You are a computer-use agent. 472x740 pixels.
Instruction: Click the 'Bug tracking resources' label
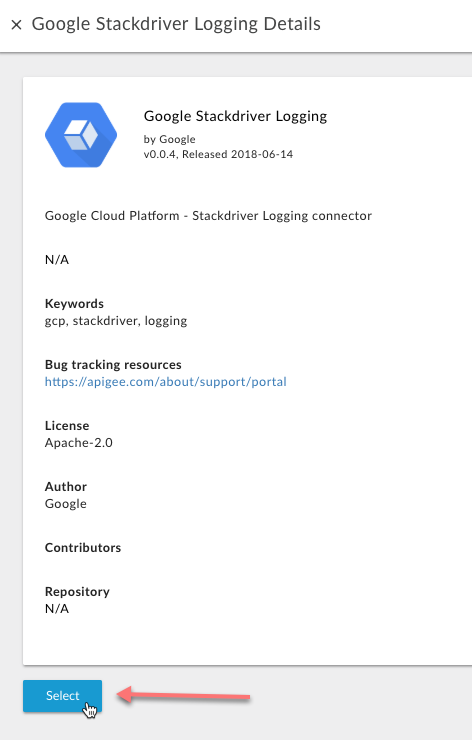pyautogui.click(x=113, y=365)
